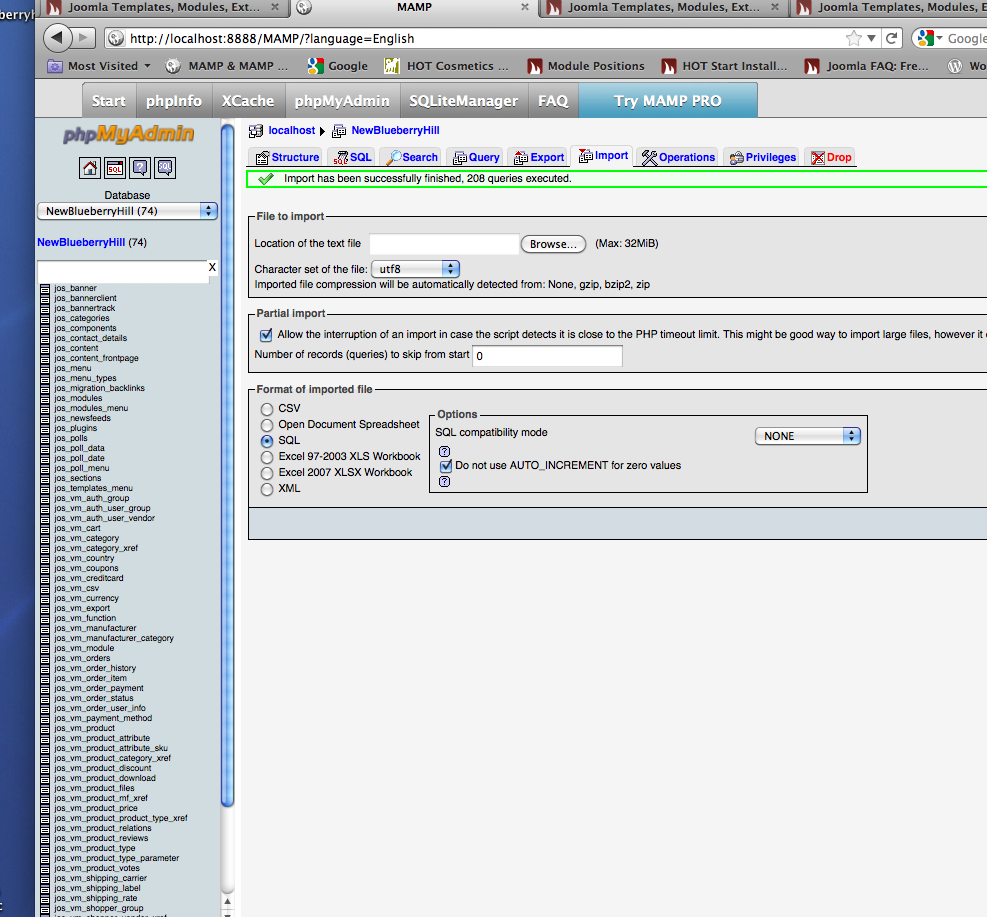Click the database icon beside NewBlueberryHill breadcrumb
The width and height of the screenshot is (987, 917).
339,131
